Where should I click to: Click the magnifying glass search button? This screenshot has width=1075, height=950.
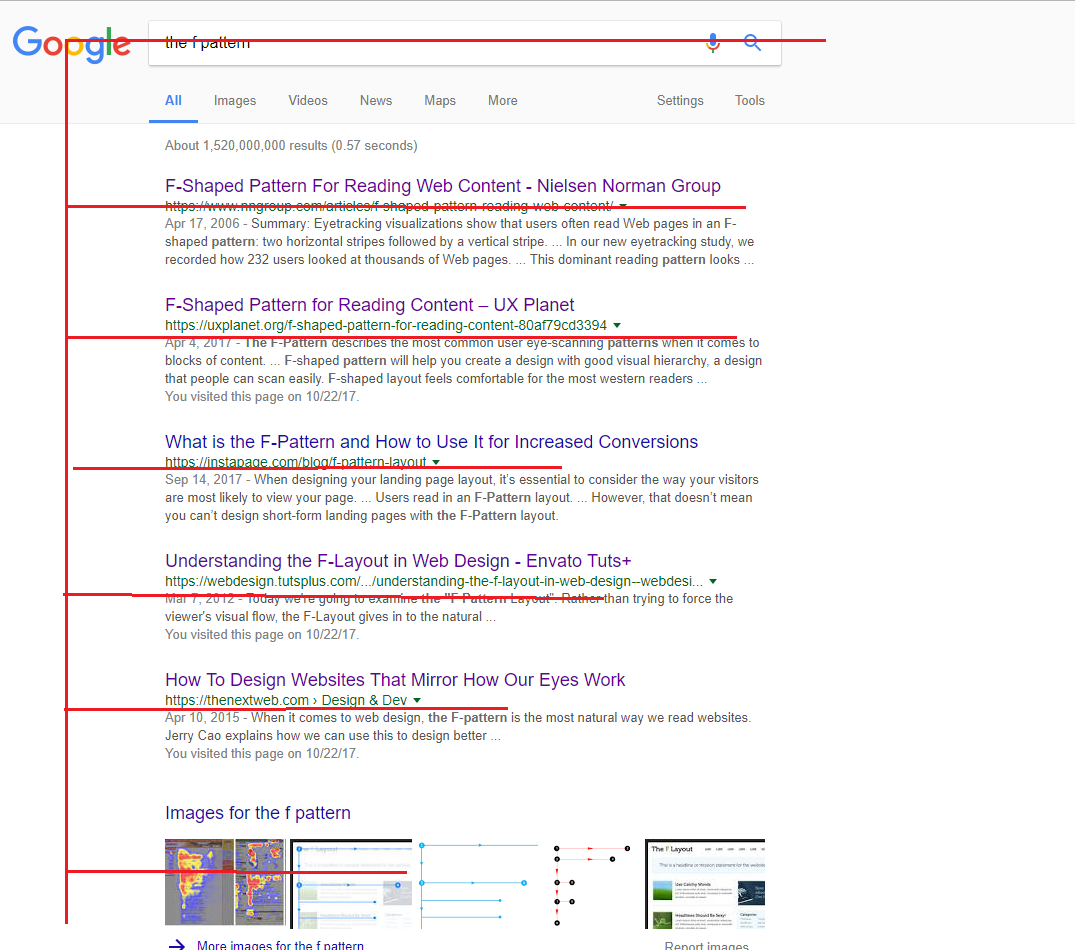[752, 42]
